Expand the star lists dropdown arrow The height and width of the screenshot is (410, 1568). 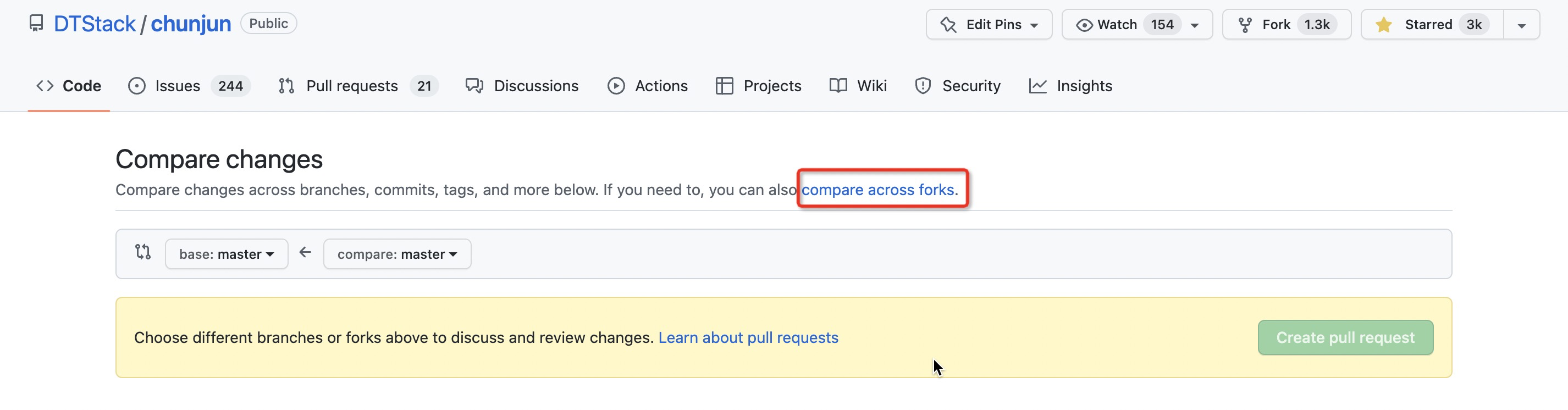coord(1521,25)
